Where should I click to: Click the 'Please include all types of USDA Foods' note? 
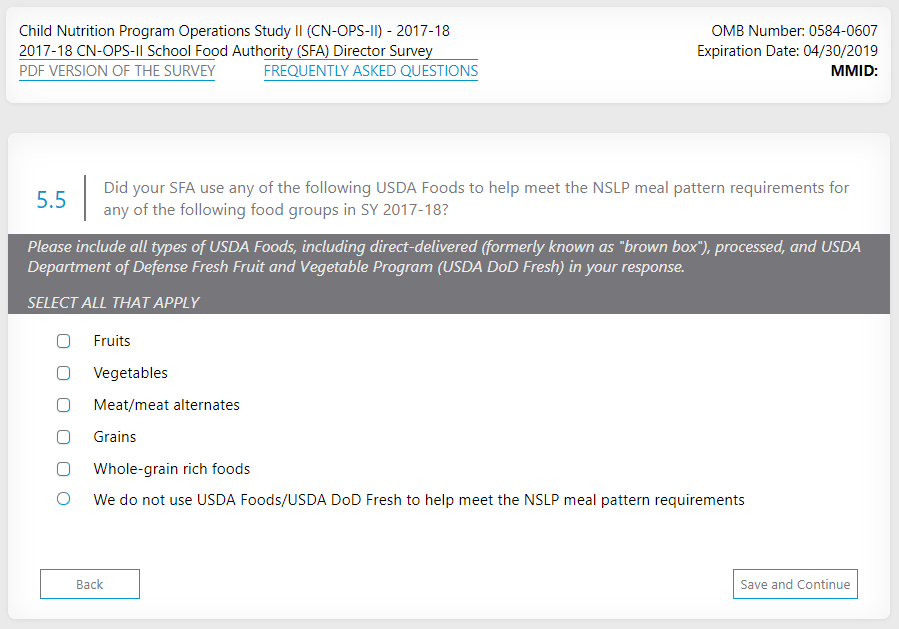click(444, 257)
